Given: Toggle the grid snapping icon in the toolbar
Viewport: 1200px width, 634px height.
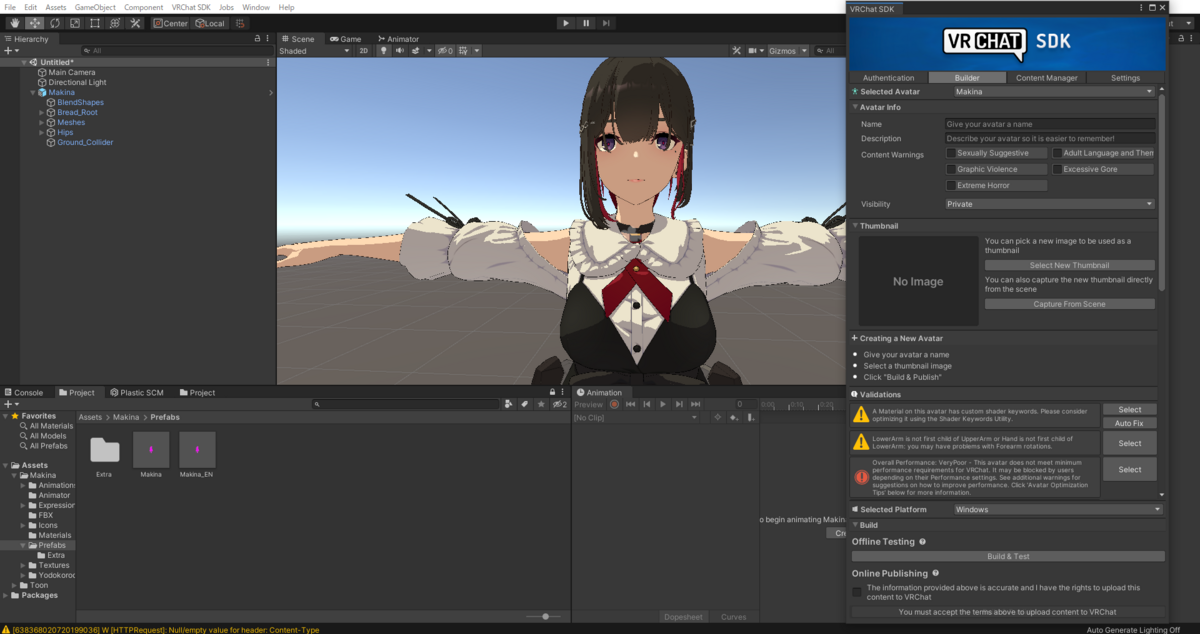Looking at the screenshot, I should coord(241,23).
